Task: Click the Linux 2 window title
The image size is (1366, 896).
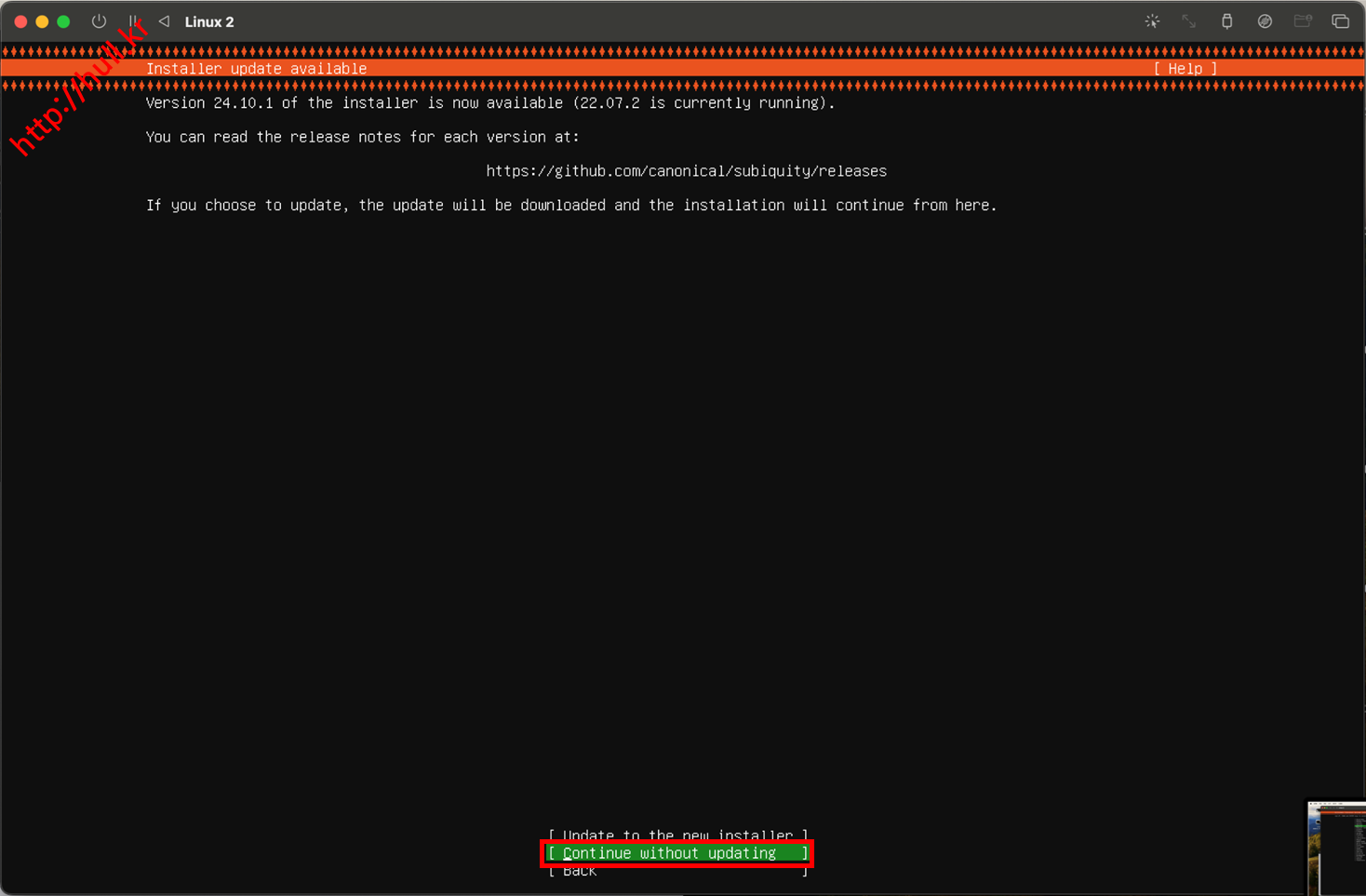Action: click(x=209, y=21)
